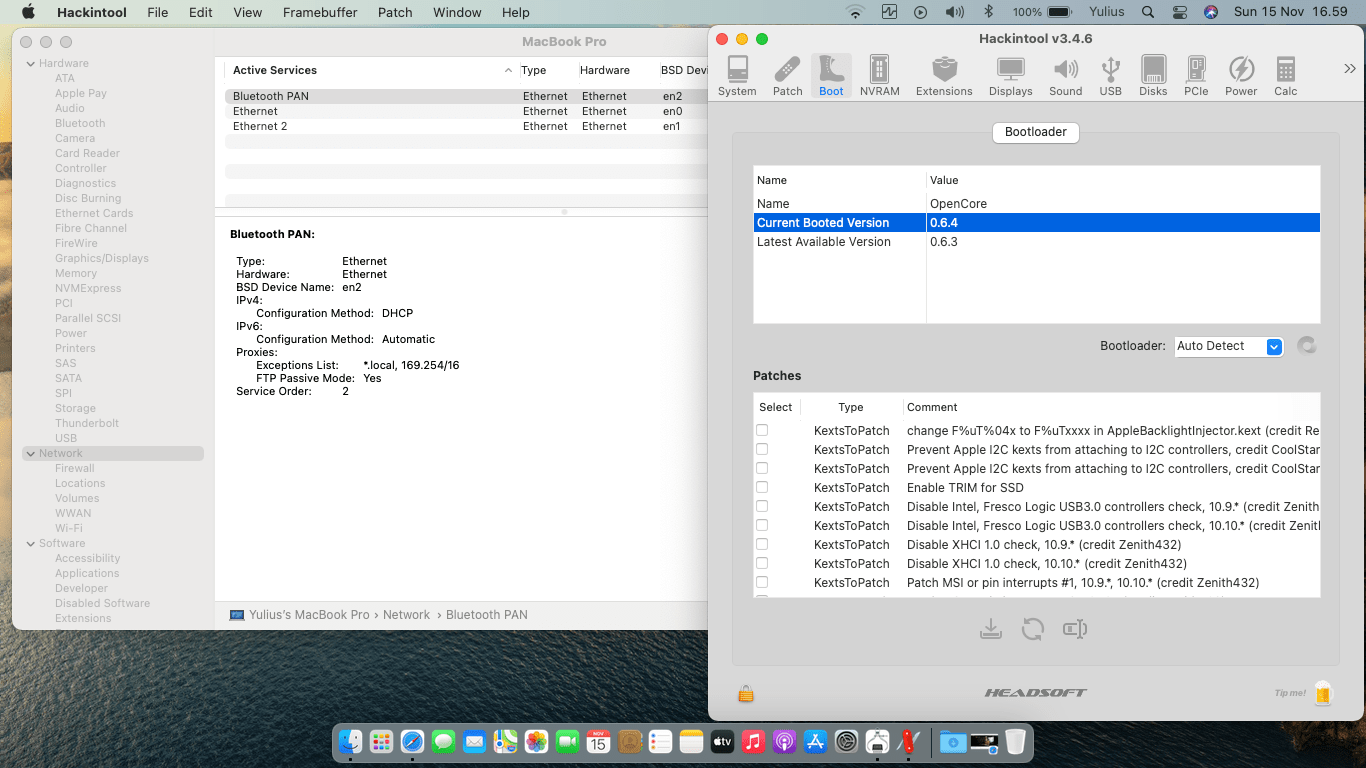The image size is (1366, 768).
Task: Collapse the Network section in sidebar
Action: [29, 454]
